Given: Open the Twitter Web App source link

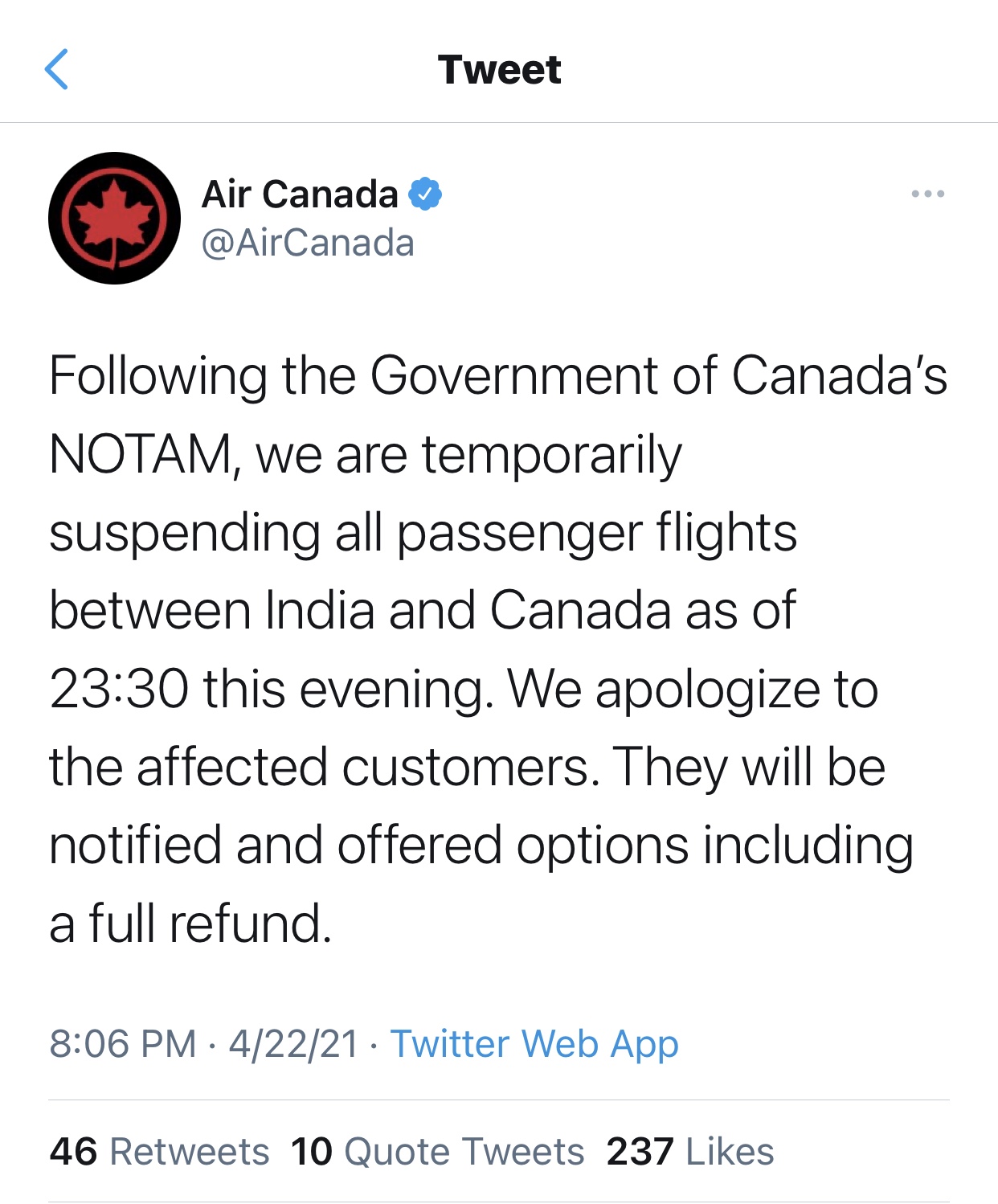Looking at the screenshot, I should tap(534, 1044).
